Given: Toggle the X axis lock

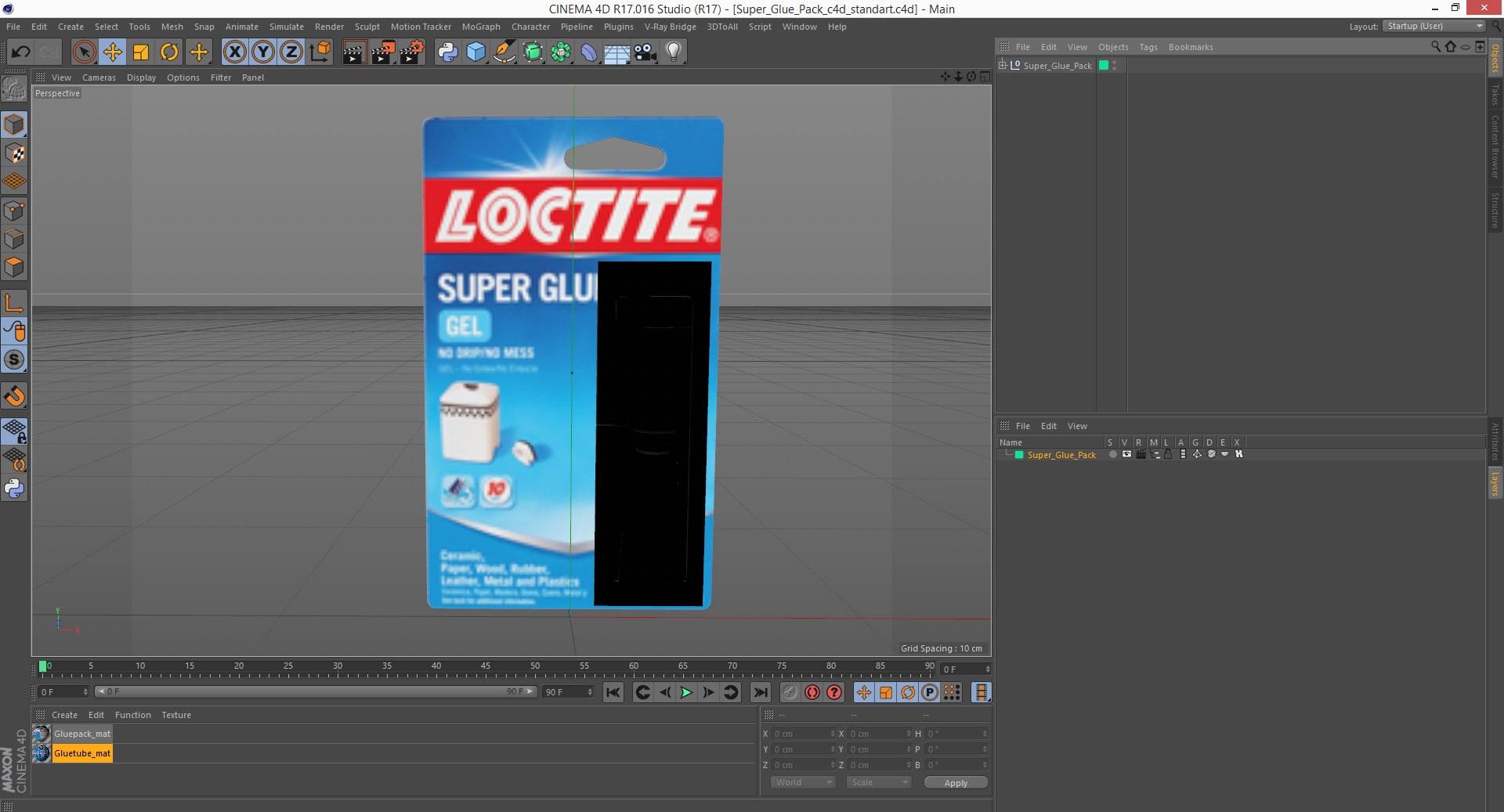Looking at the screenshot, I should tap(234, 52).
